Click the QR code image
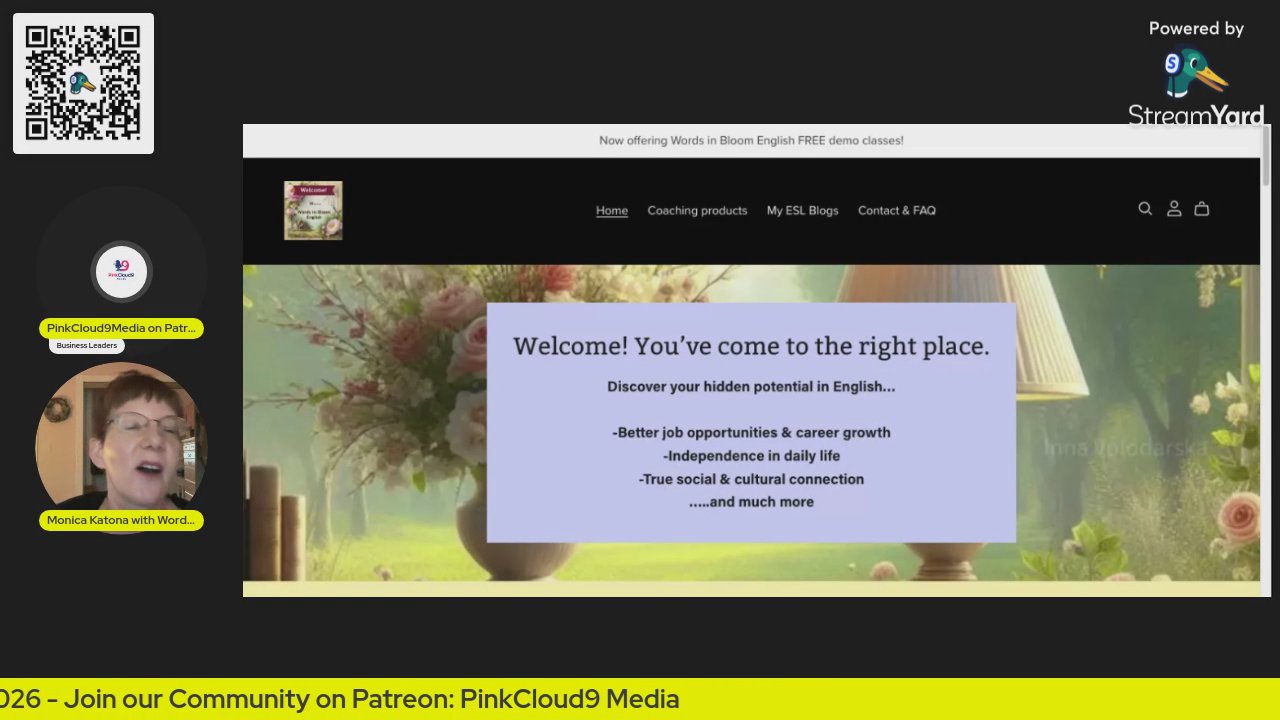This screenshot has width=1280, height=720. pos(83,83)
